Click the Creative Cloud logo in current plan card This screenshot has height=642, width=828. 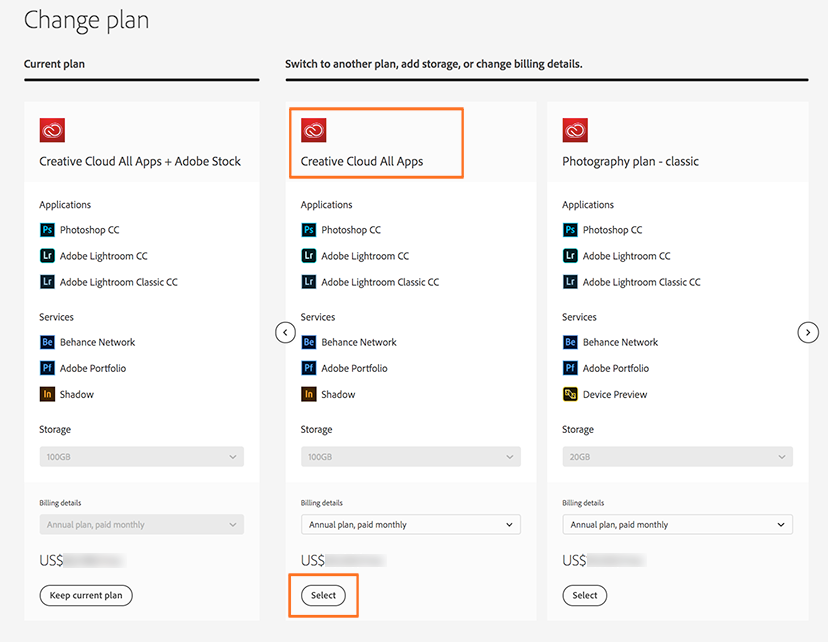pos(52,130)
